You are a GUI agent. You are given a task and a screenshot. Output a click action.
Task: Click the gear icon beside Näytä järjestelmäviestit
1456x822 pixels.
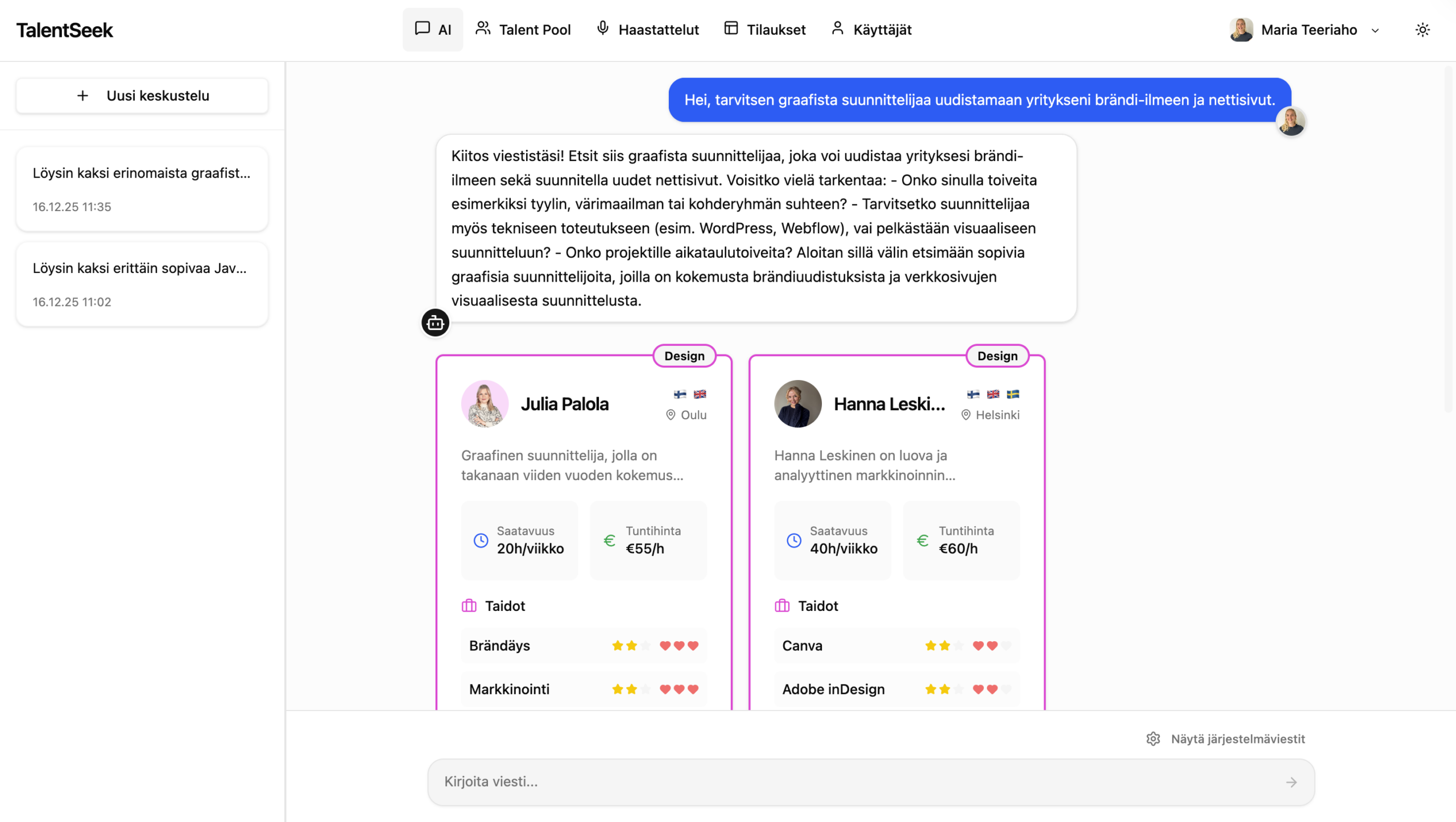[1153, 738]
